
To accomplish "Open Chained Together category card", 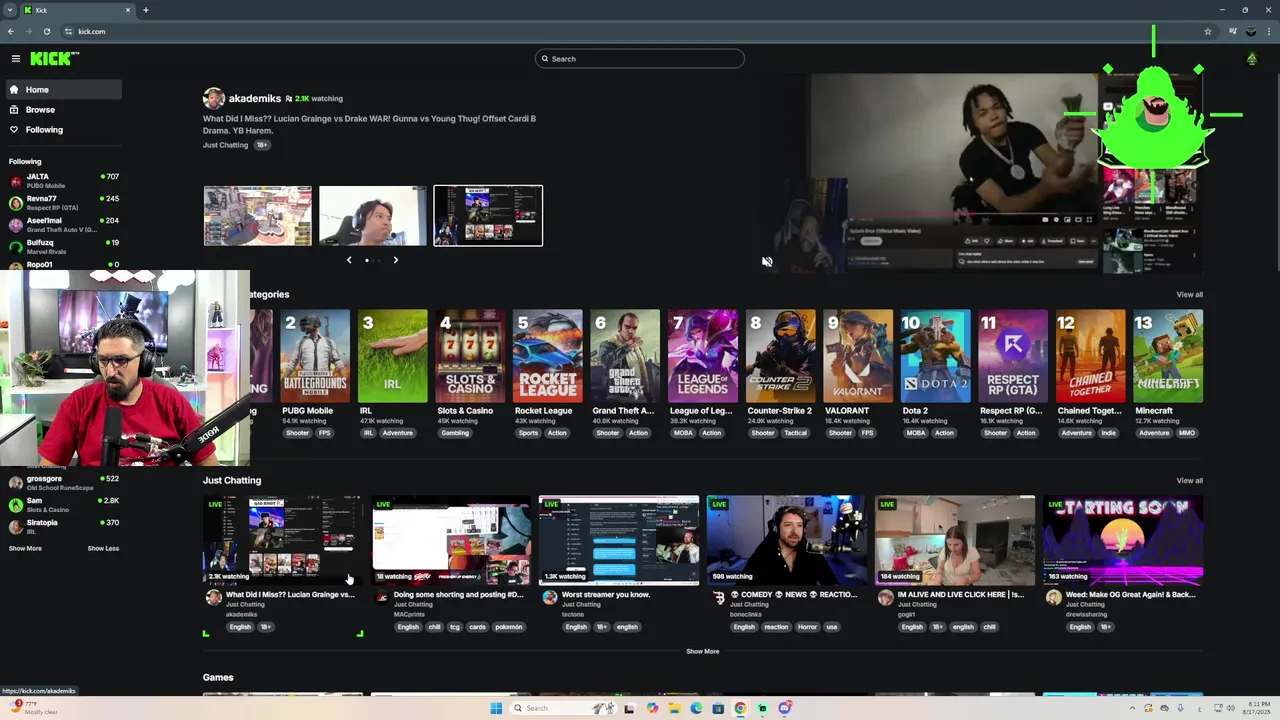I will click(1091, 375).
